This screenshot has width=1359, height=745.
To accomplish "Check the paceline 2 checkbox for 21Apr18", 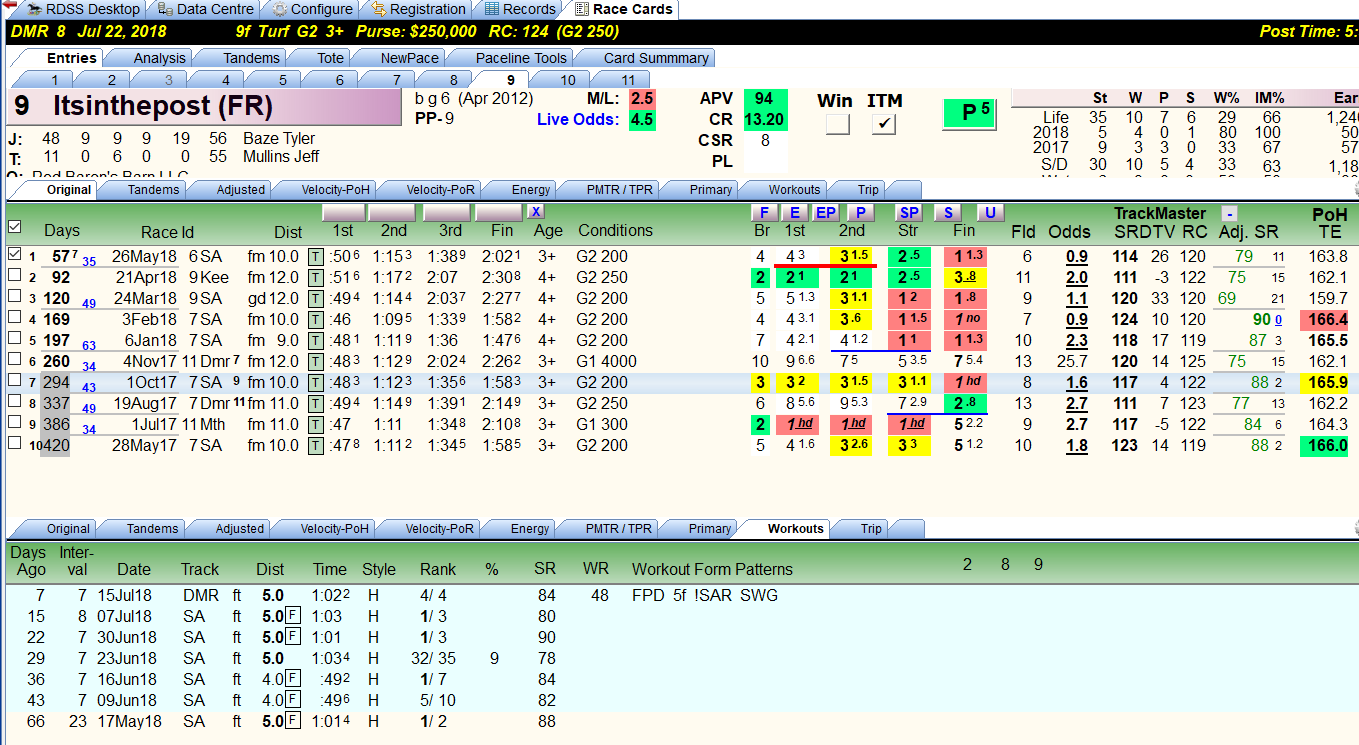I will [x=14, y=277].
